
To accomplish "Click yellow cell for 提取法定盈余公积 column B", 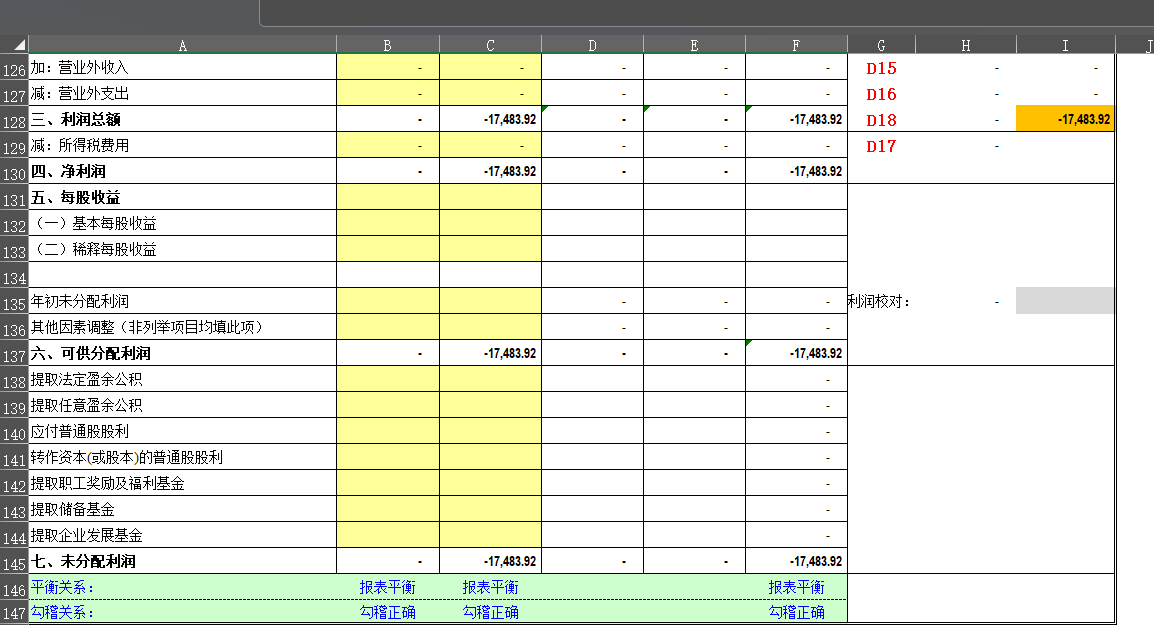I will click(x=388, y=379).
